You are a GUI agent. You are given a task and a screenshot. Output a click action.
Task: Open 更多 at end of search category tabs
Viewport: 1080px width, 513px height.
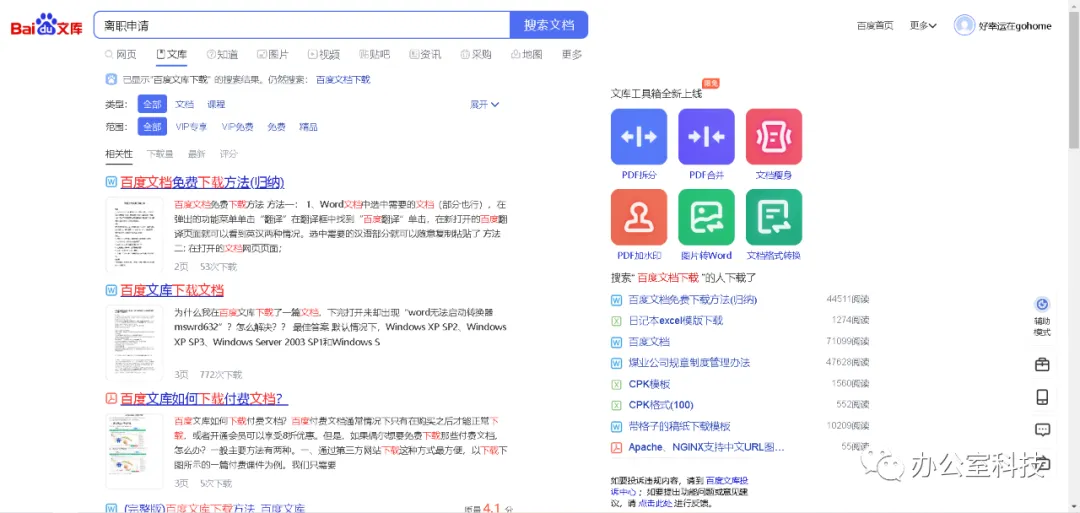[x=572, y=54]
